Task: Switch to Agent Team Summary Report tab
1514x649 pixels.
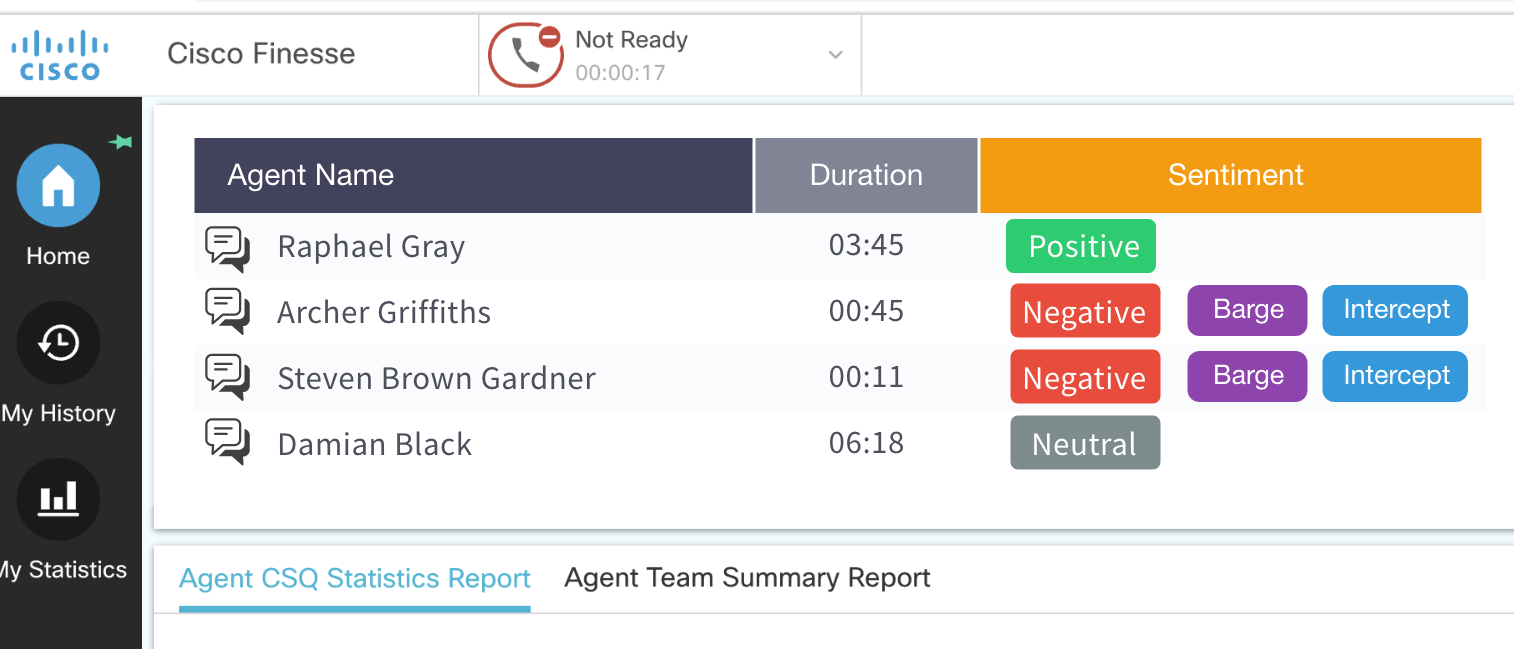Action: 747,578
